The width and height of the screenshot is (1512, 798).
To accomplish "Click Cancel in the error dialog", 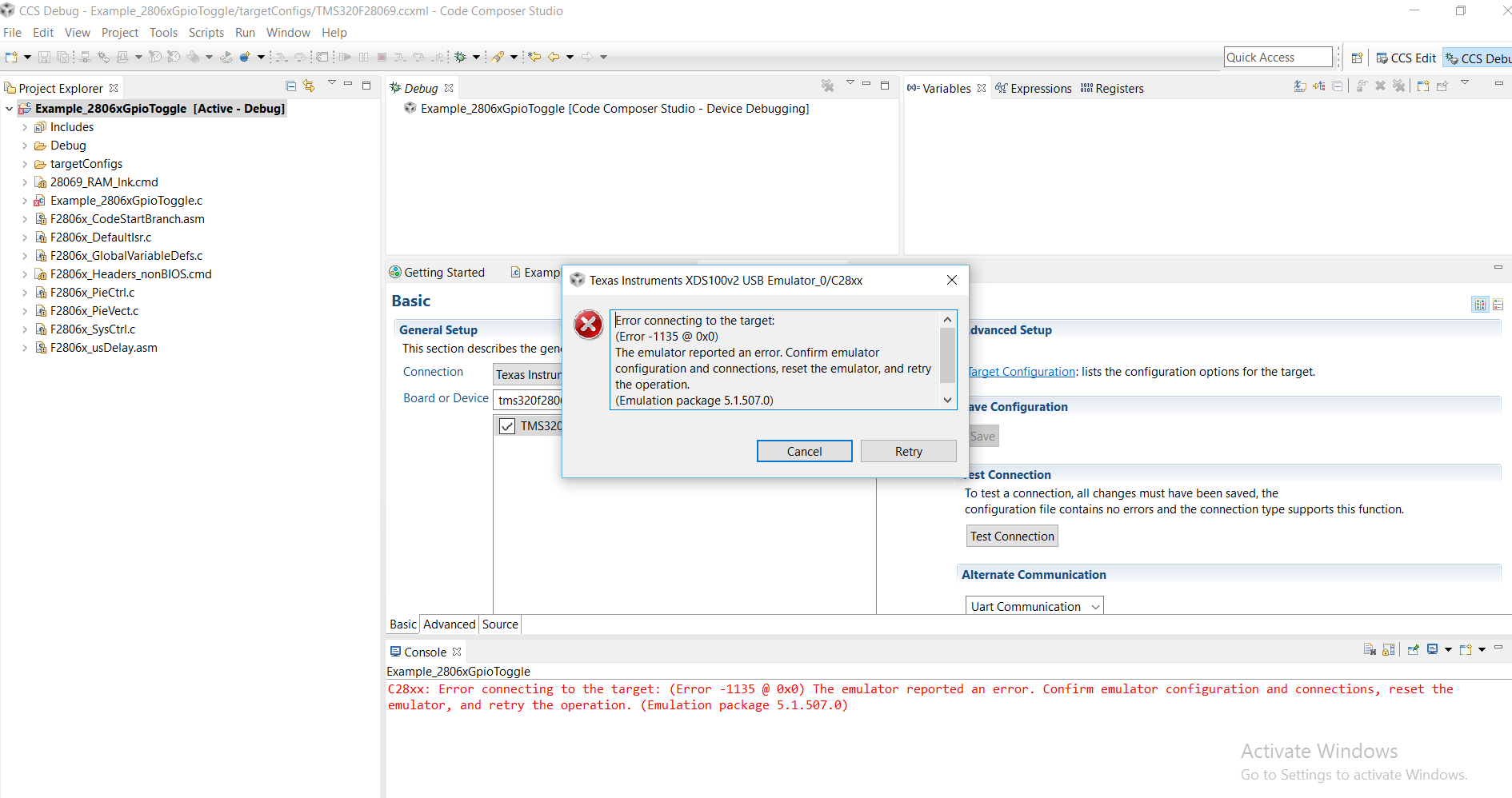I will (x=804, y=451).
